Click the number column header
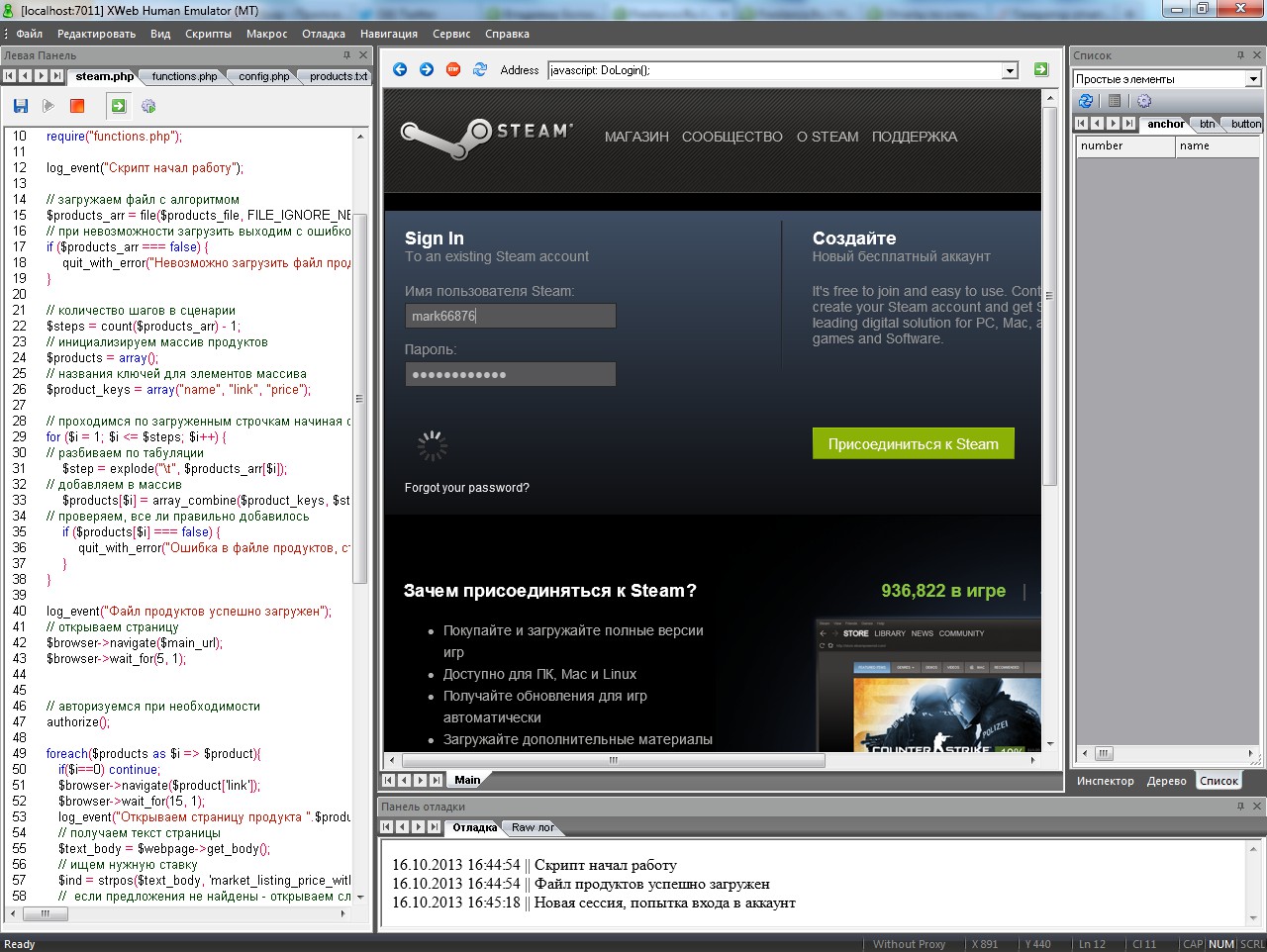Image resolution: width=1267 pixels, height=952 pixels. (1125, 146)
